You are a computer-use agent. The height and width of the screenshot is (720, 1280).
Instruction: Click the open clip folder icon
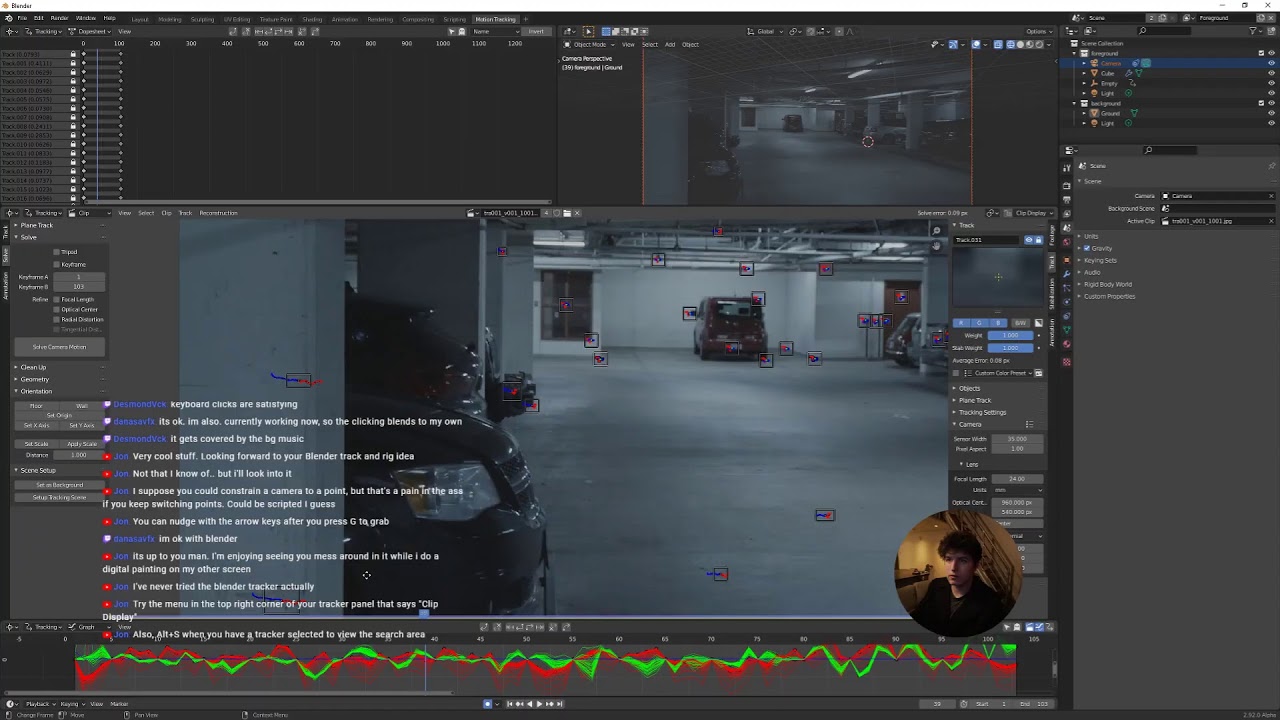click(x=566, y=213)
